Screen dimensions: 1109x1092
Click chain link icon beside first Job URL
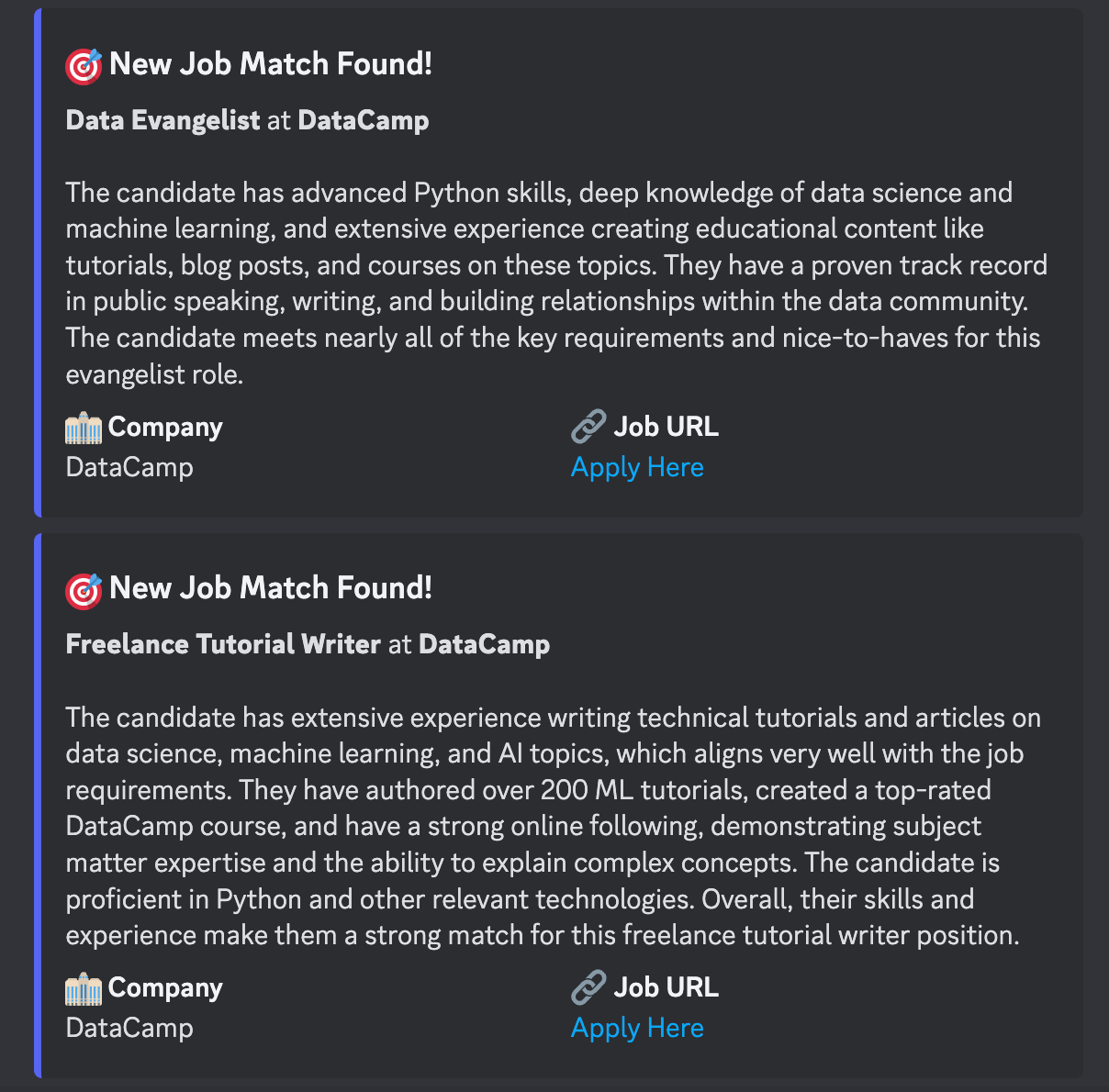[588, 427]
